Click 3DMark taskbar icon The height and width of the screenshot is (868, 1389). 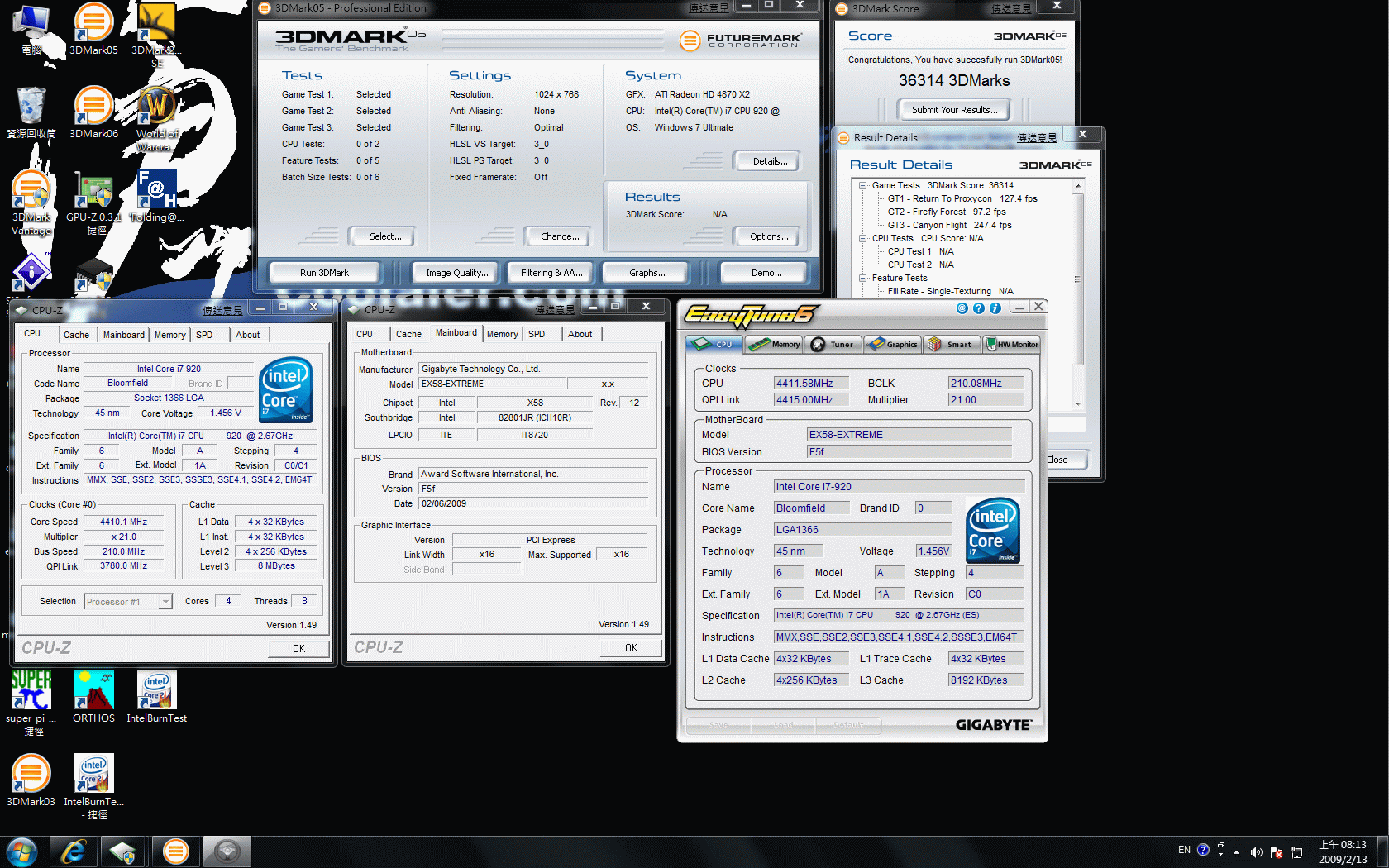(x=175, y=851)
